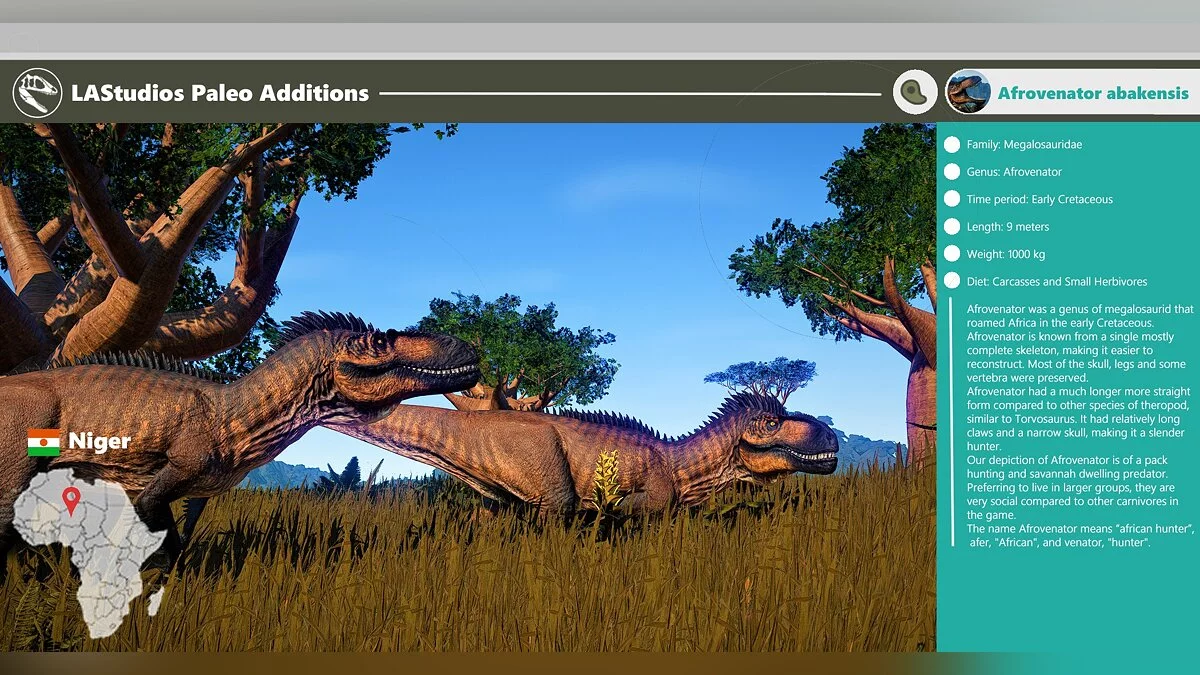Toggle the Weight: 1000 kg stat marker
This screenshot has width=1200, height=675.
pyautogui.click(x=950, y=254)
